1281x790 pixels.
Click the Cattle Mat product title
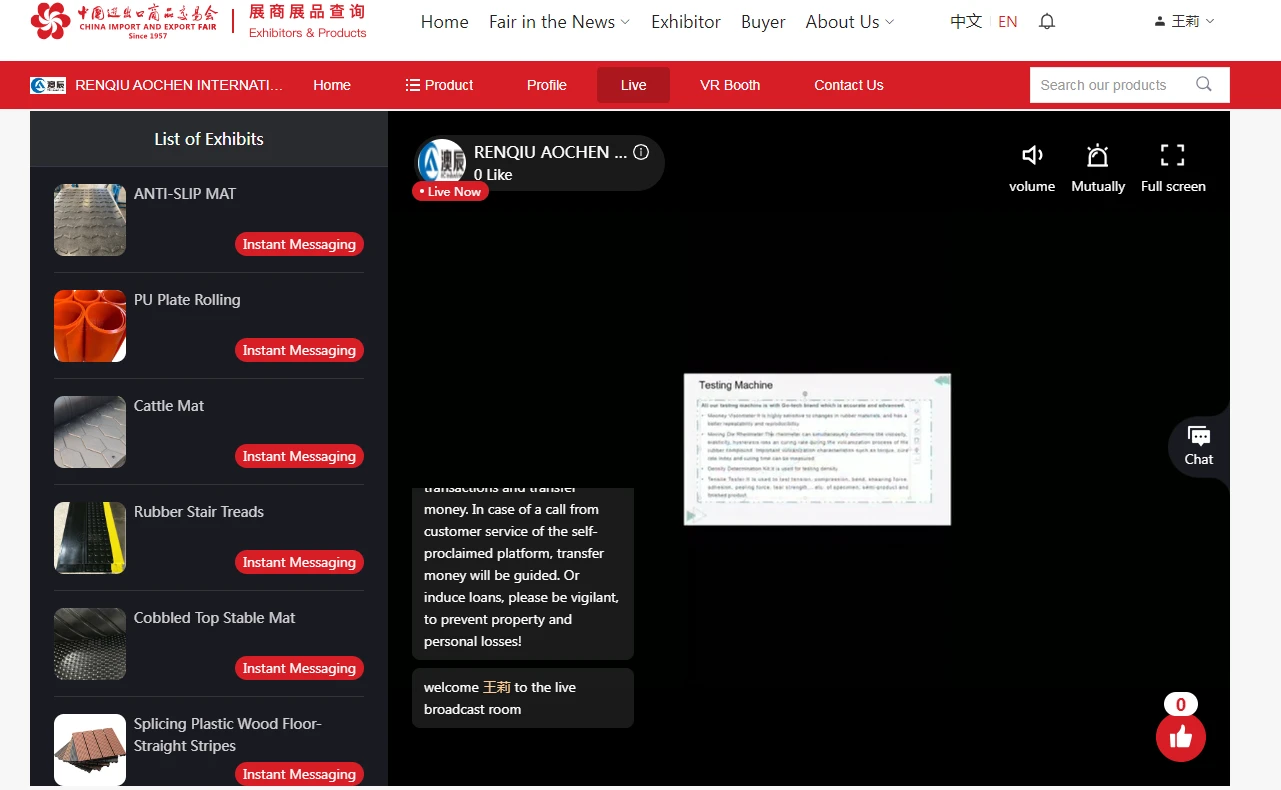(169, 406)
